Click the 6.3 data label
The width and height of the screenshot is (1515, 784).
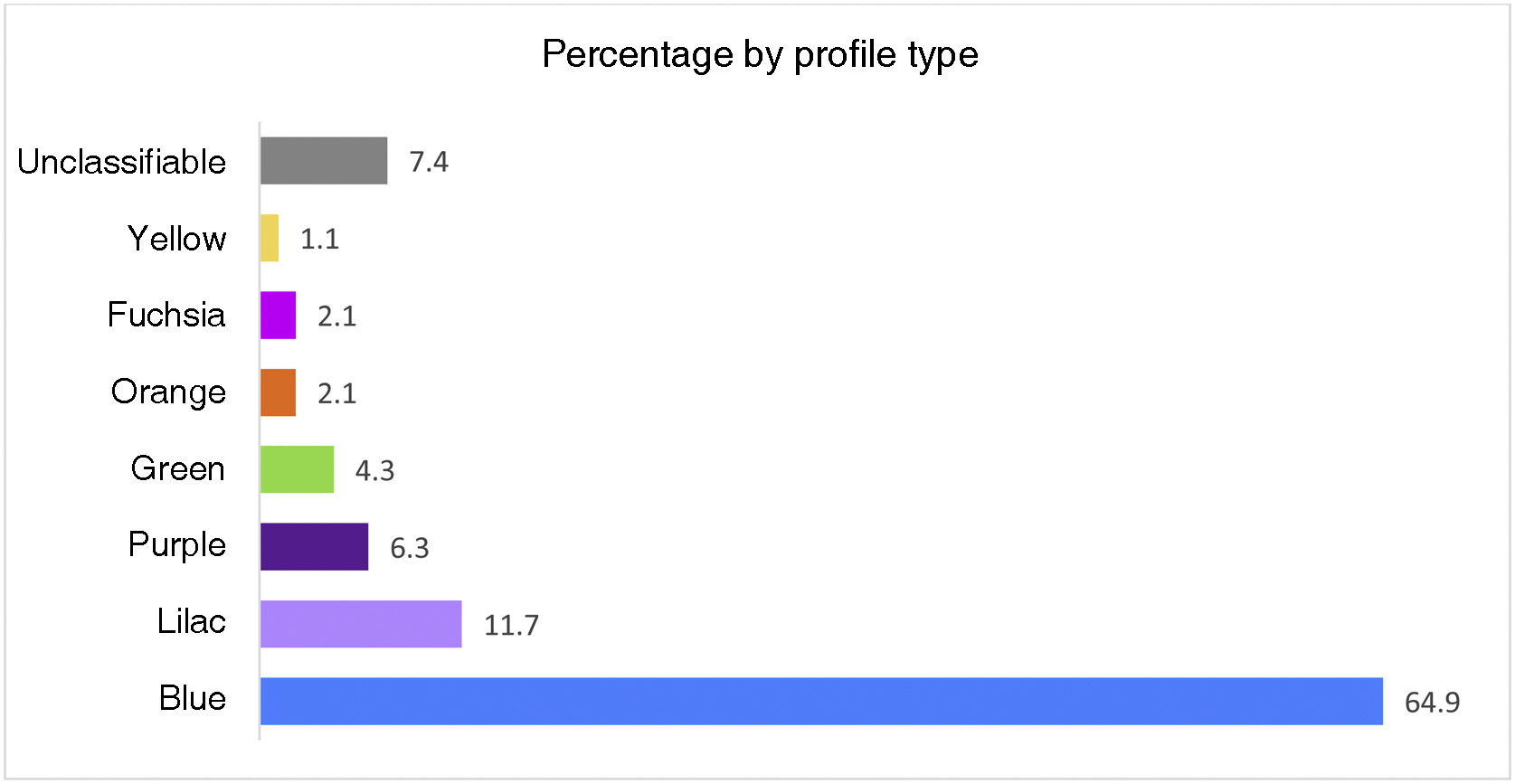click(409, 548)
